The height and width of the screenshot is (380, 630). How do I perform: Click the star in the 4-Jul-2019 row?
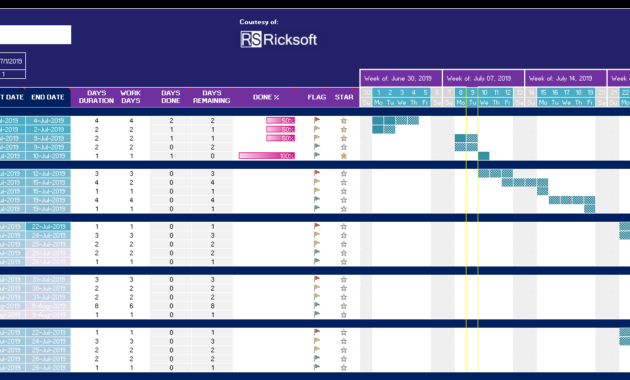coord(344,120)
